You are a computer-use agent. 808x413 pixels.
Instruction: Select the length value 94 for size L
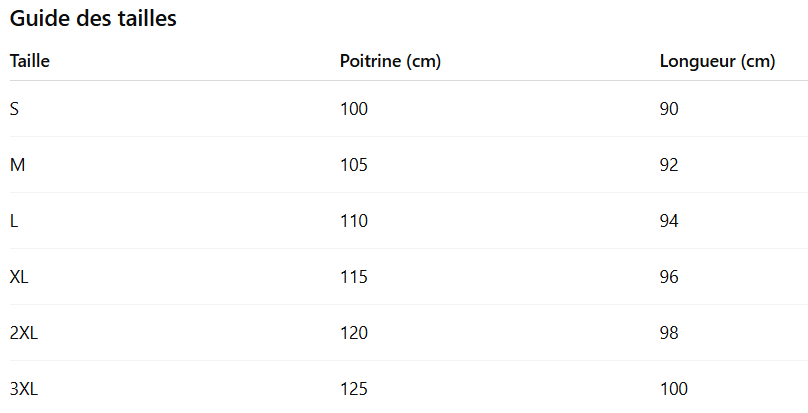click(669, 220)
